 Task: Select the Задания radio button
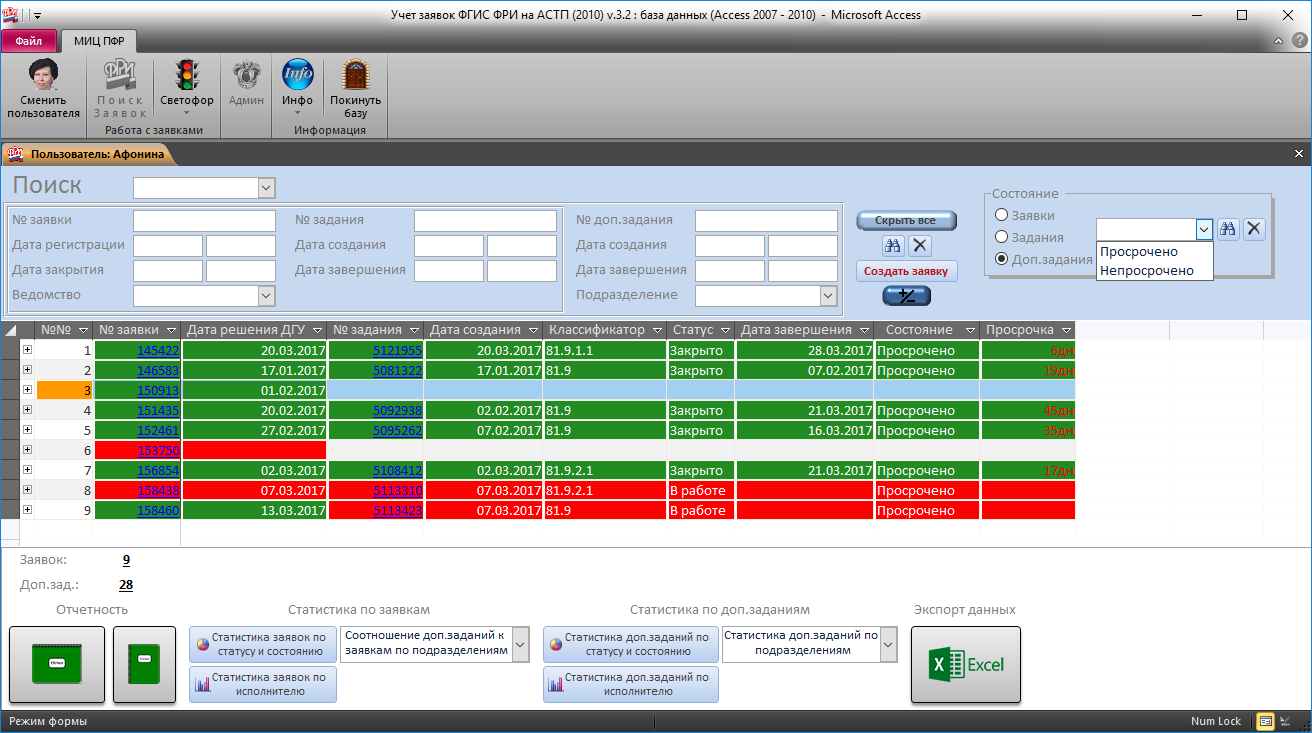click(1001, 237)
